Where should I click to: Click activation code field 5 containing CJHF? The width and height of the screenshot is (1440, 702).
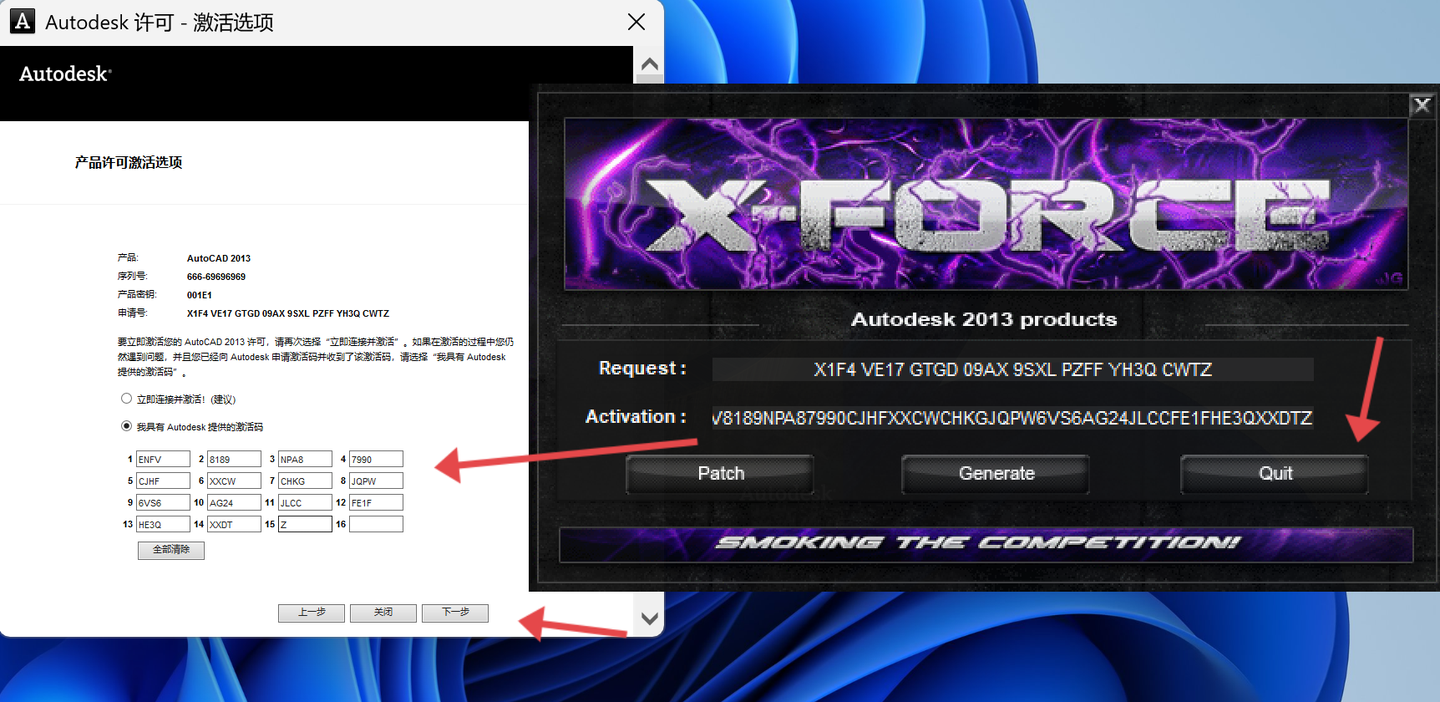coord(163,481)
